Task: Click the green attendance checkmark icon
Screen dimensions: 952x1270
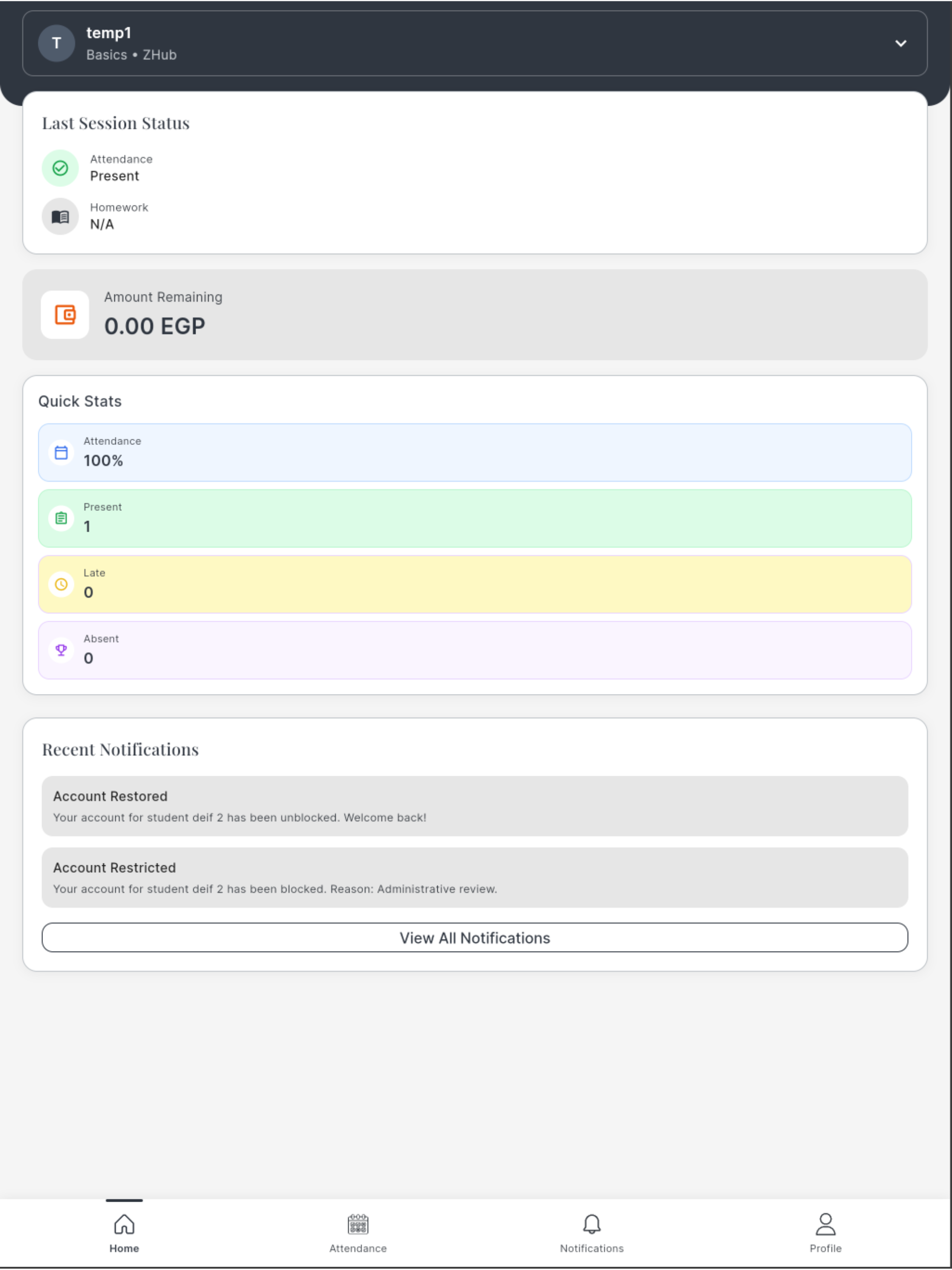Action: coord(60,168)
